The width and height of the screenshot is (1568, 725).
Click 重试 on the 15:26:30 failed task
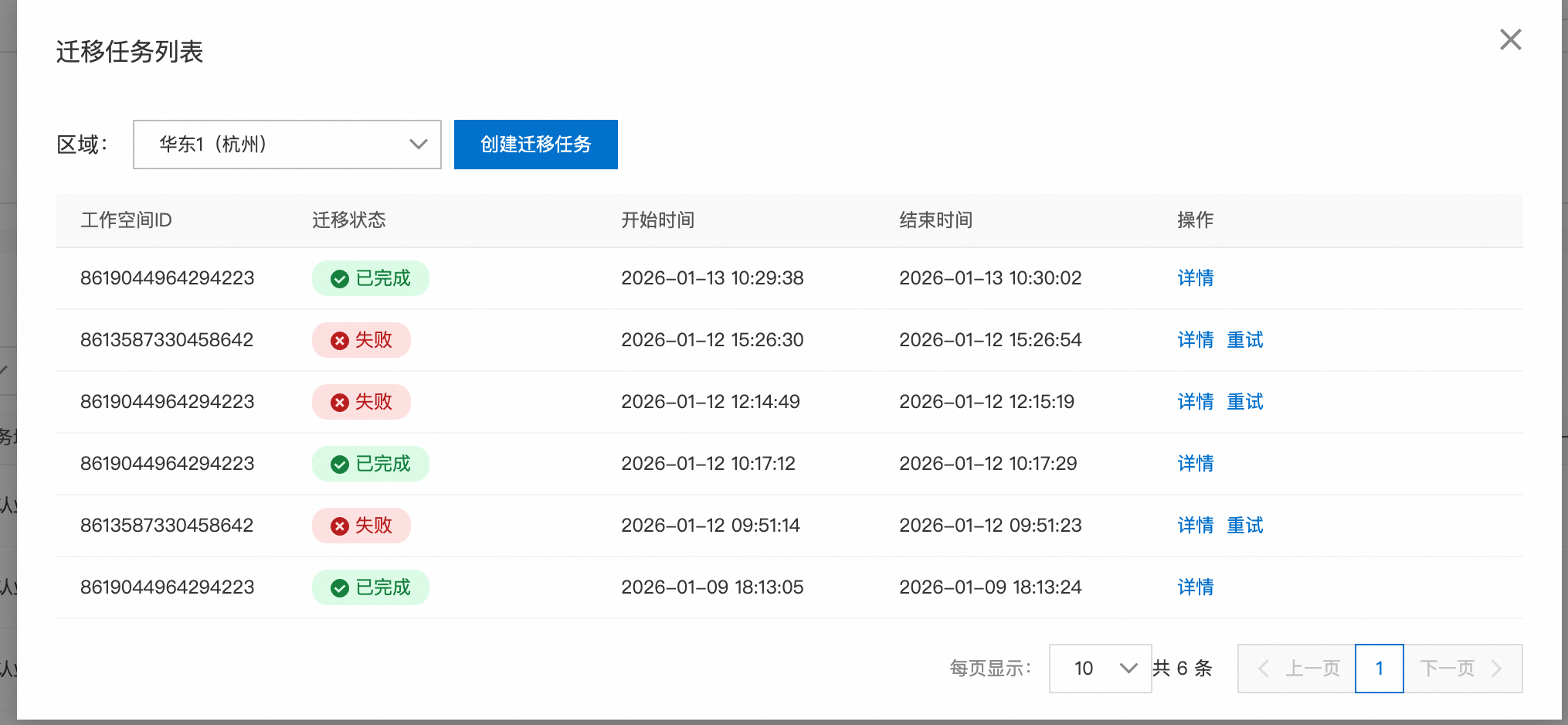pyautogui.click(x=1244, y=340)
